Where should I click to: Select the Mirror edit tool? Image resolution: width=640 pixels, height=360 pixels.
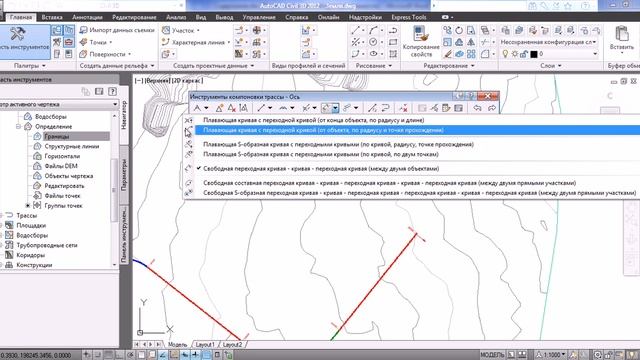point(471,42)
